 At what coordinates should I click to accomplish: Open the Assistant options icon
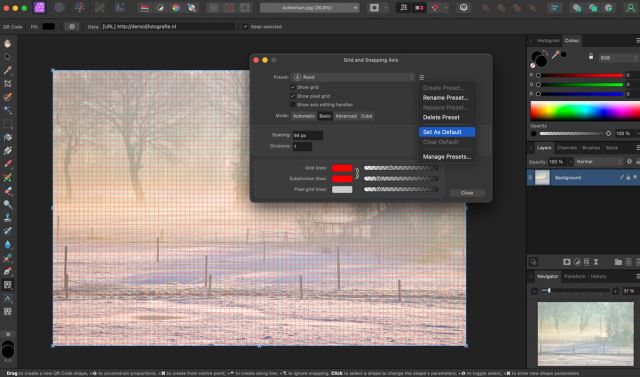coord(463,7)
